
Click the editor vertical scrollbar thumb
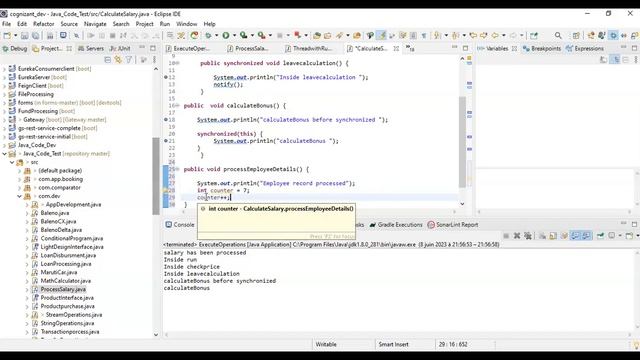point(462,142)
